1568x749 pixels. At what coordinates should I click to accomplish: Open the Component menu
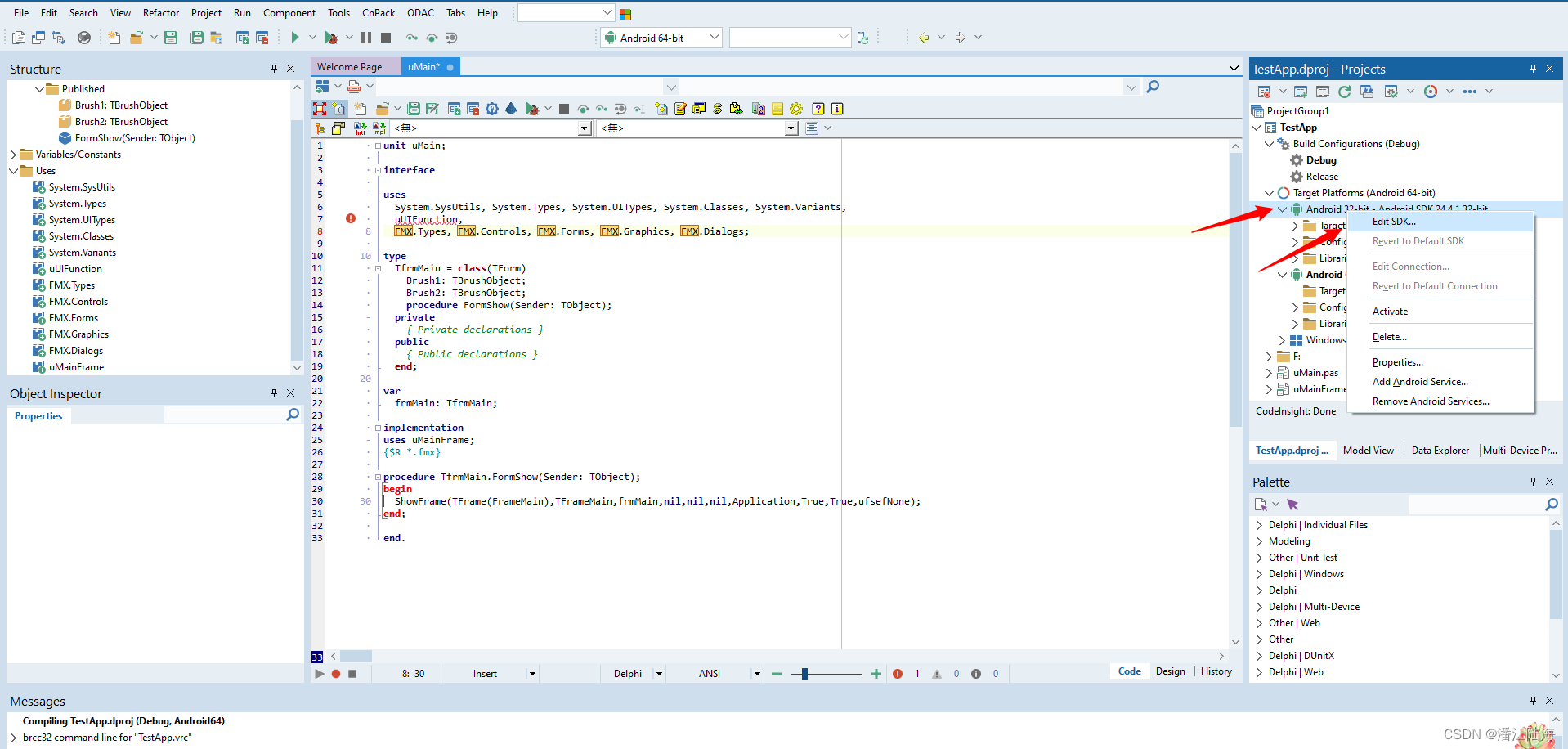pyautogui.click(x=289, y=13)
